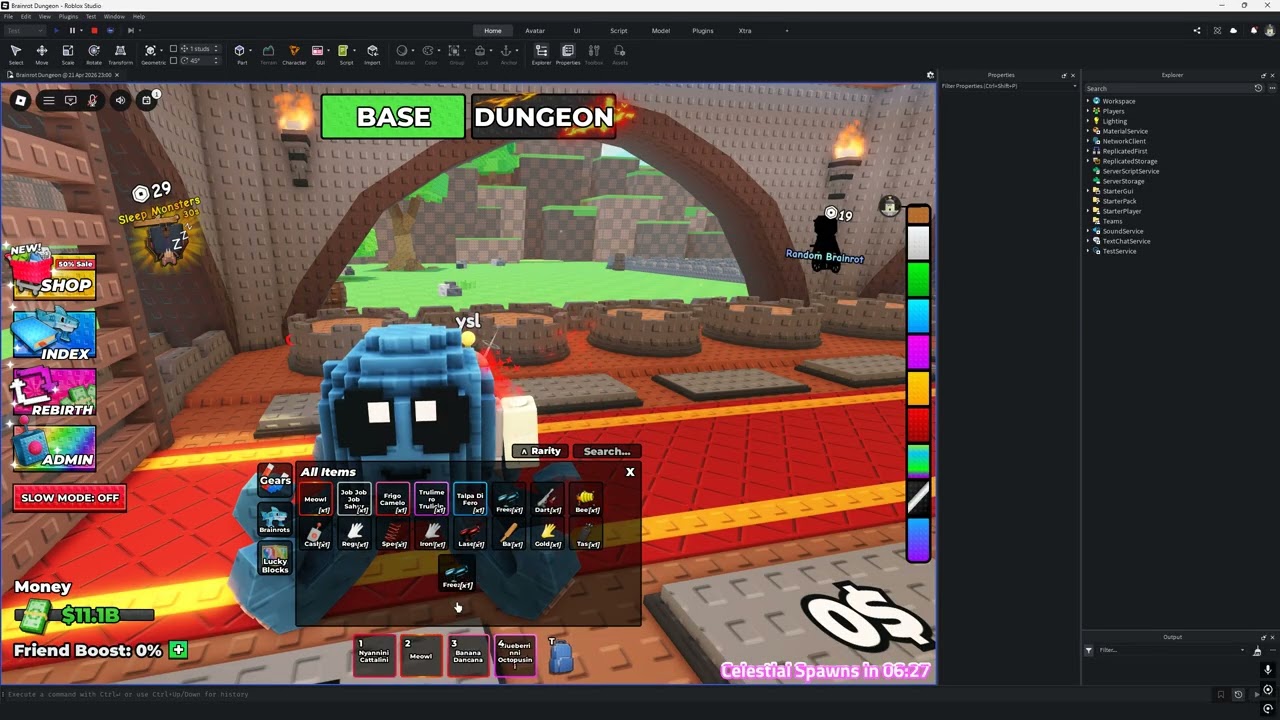Open the GUI insert tool
Viewport: 1280px width, 720px height.
(320, 54)
